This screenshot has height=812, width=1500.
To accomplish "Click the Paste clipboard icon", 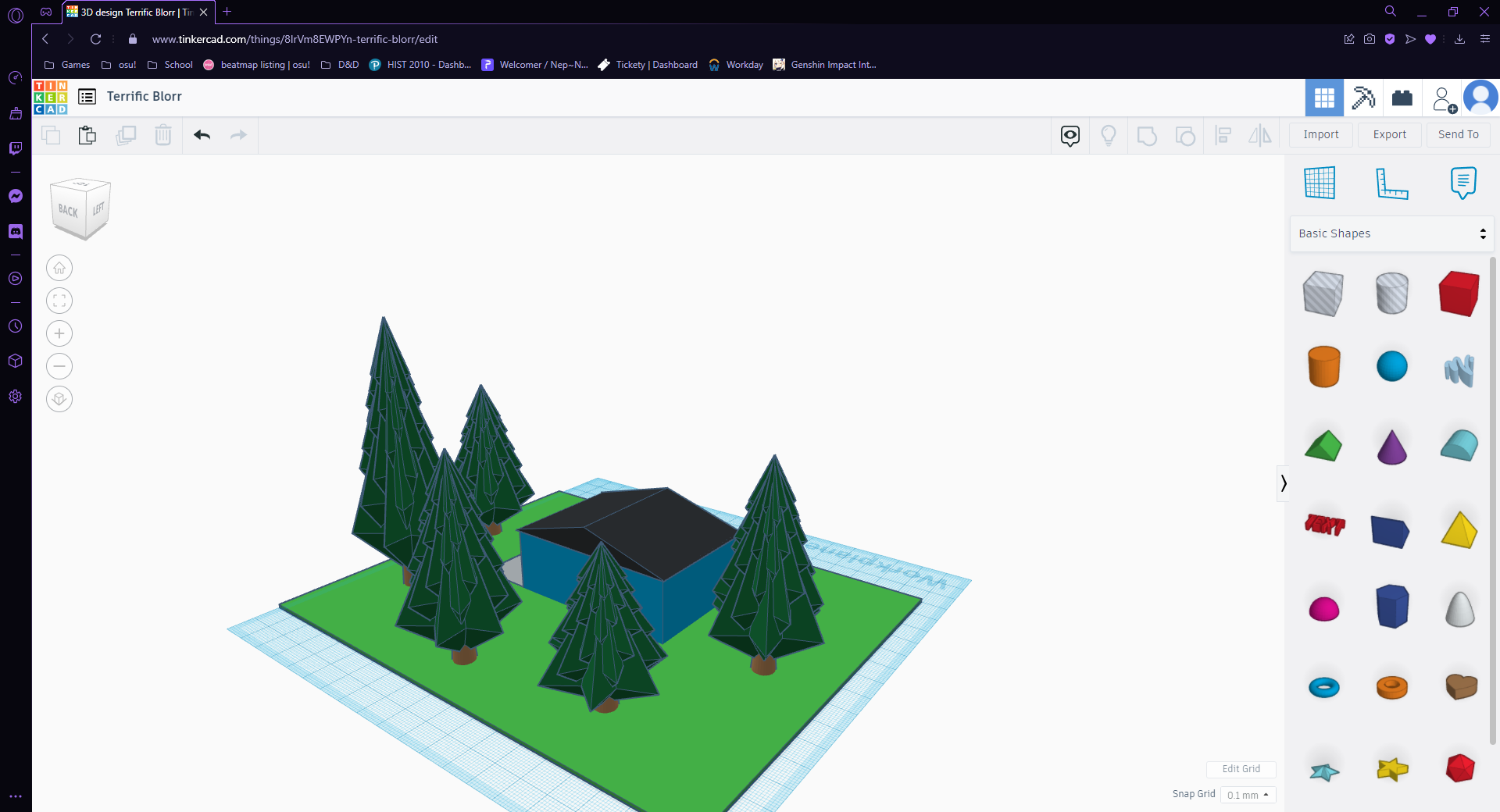I will coord(87,135).
